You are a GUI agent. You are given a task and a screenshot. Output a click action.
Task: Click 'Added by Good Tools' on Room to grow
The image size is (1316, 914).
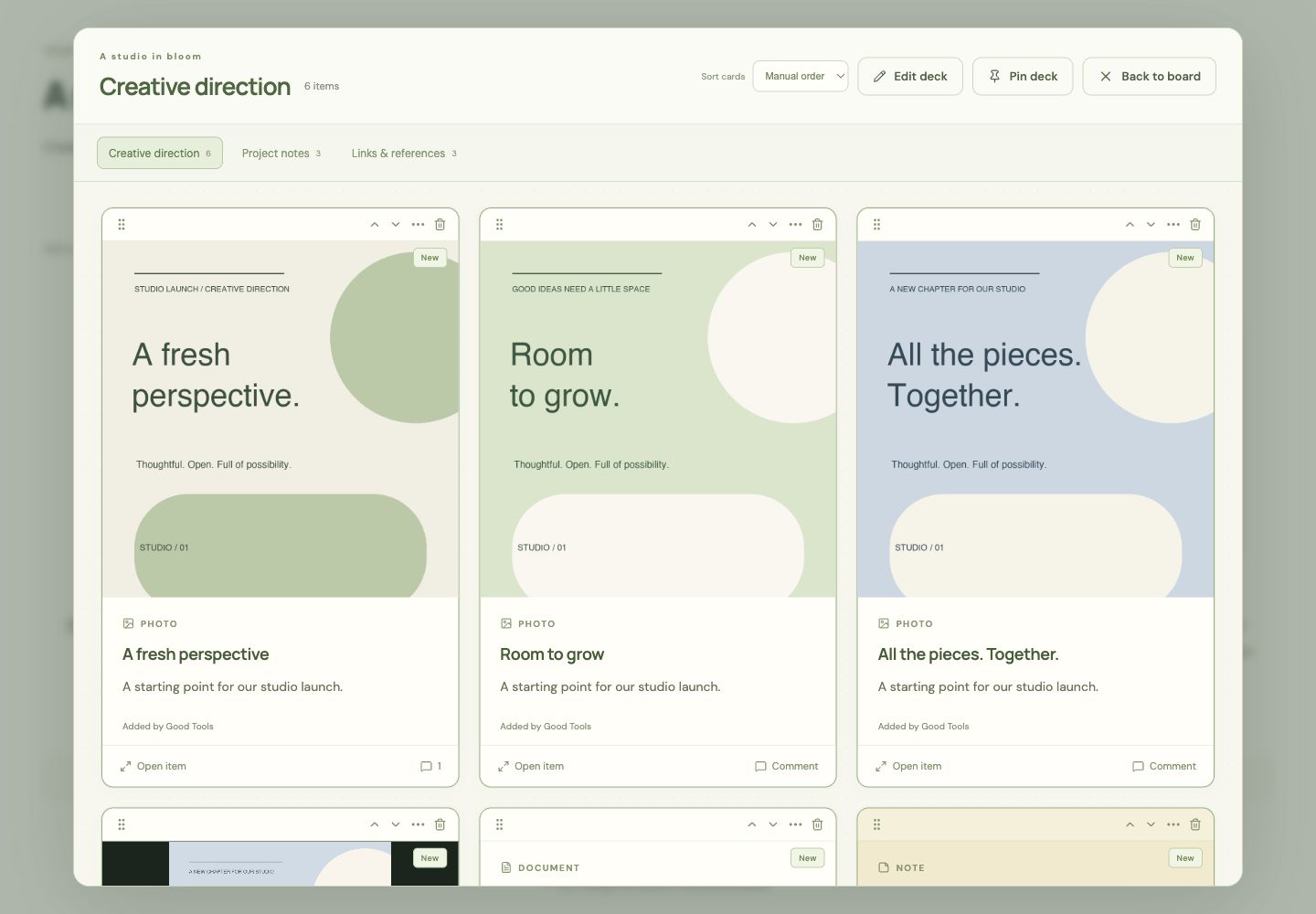pos(546,727)
